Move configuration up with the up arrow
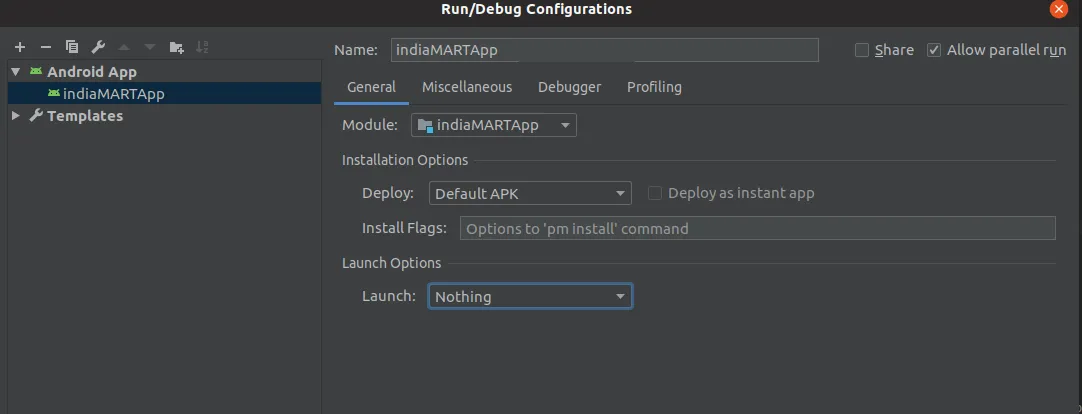1082x414 pixels. [124, 47]
